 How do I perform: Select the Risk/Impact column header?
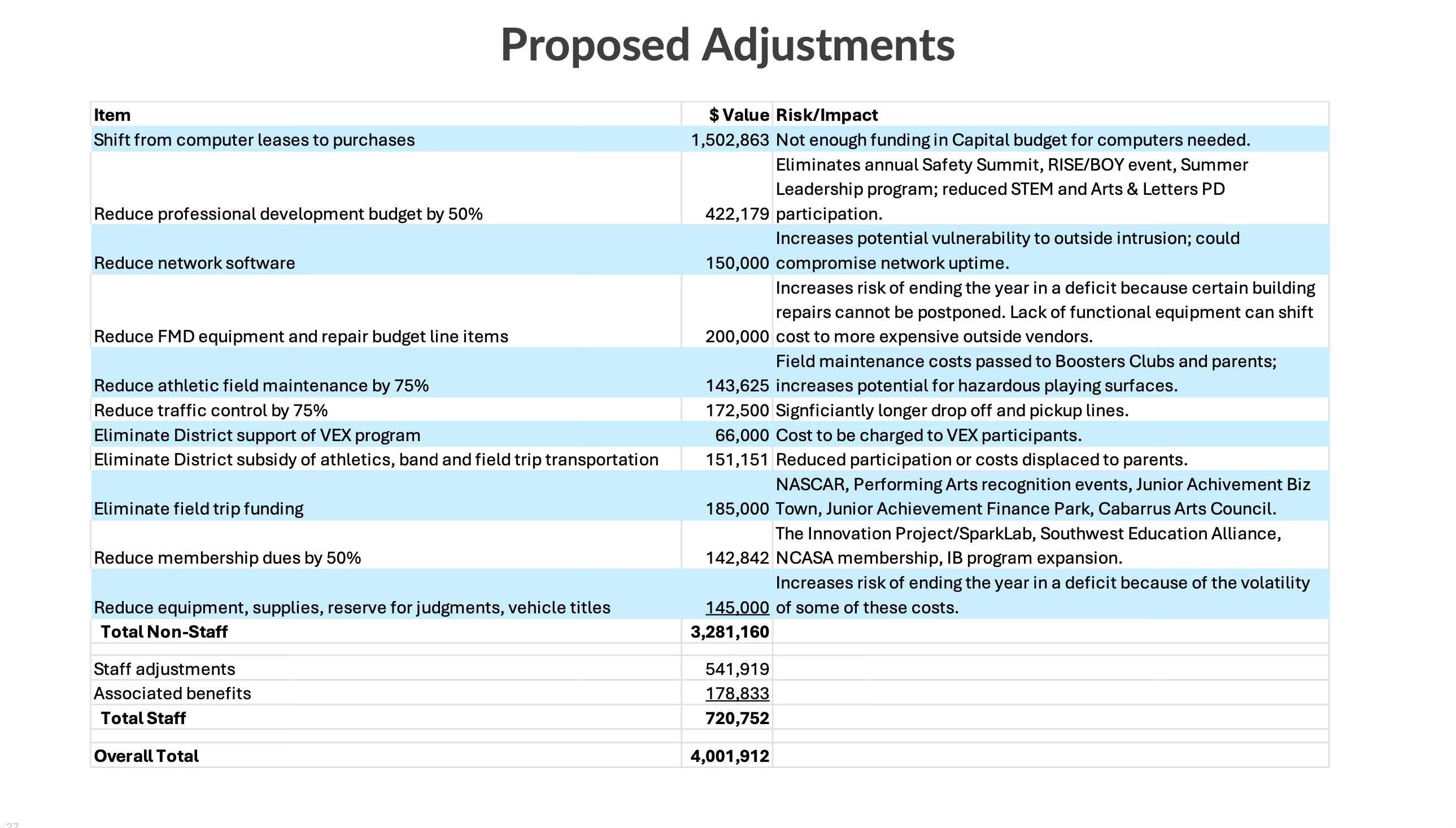[826, 115]
